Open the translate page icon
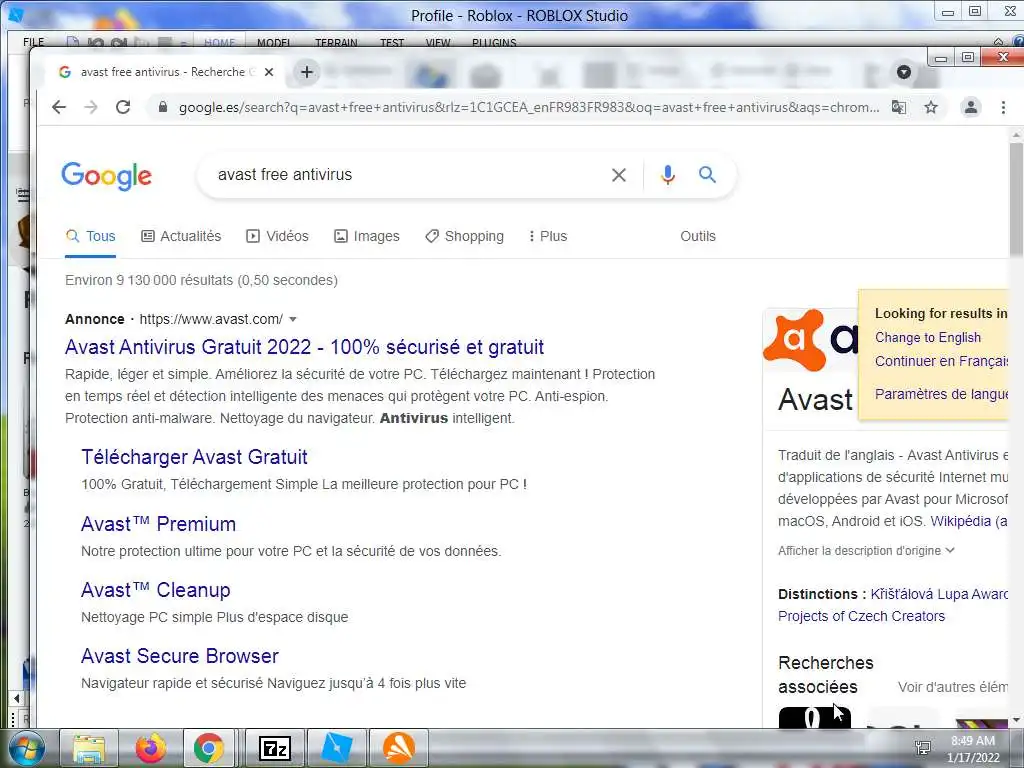 point(899,107)
